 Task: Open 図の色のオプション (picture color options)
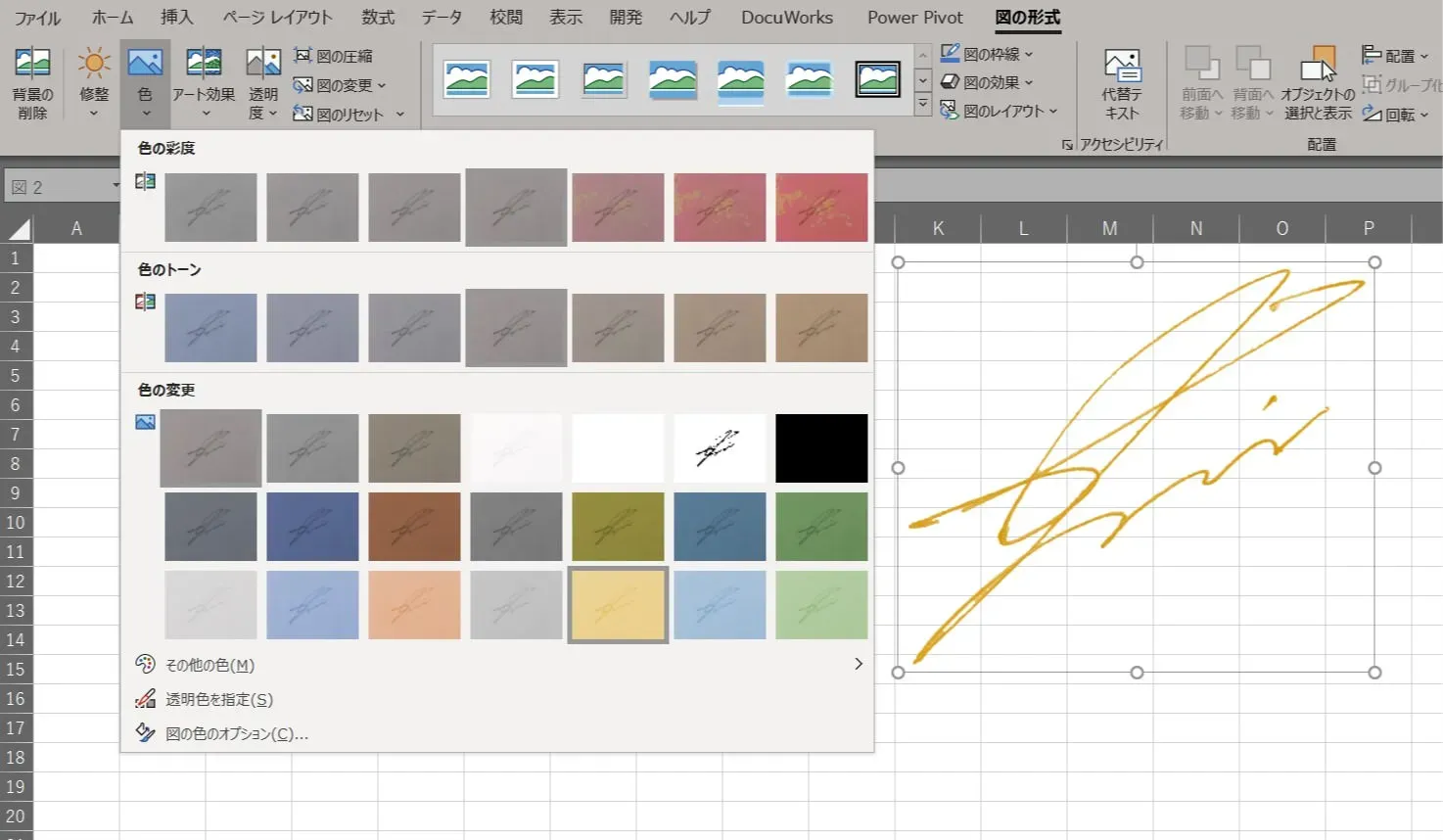[497, 733]
